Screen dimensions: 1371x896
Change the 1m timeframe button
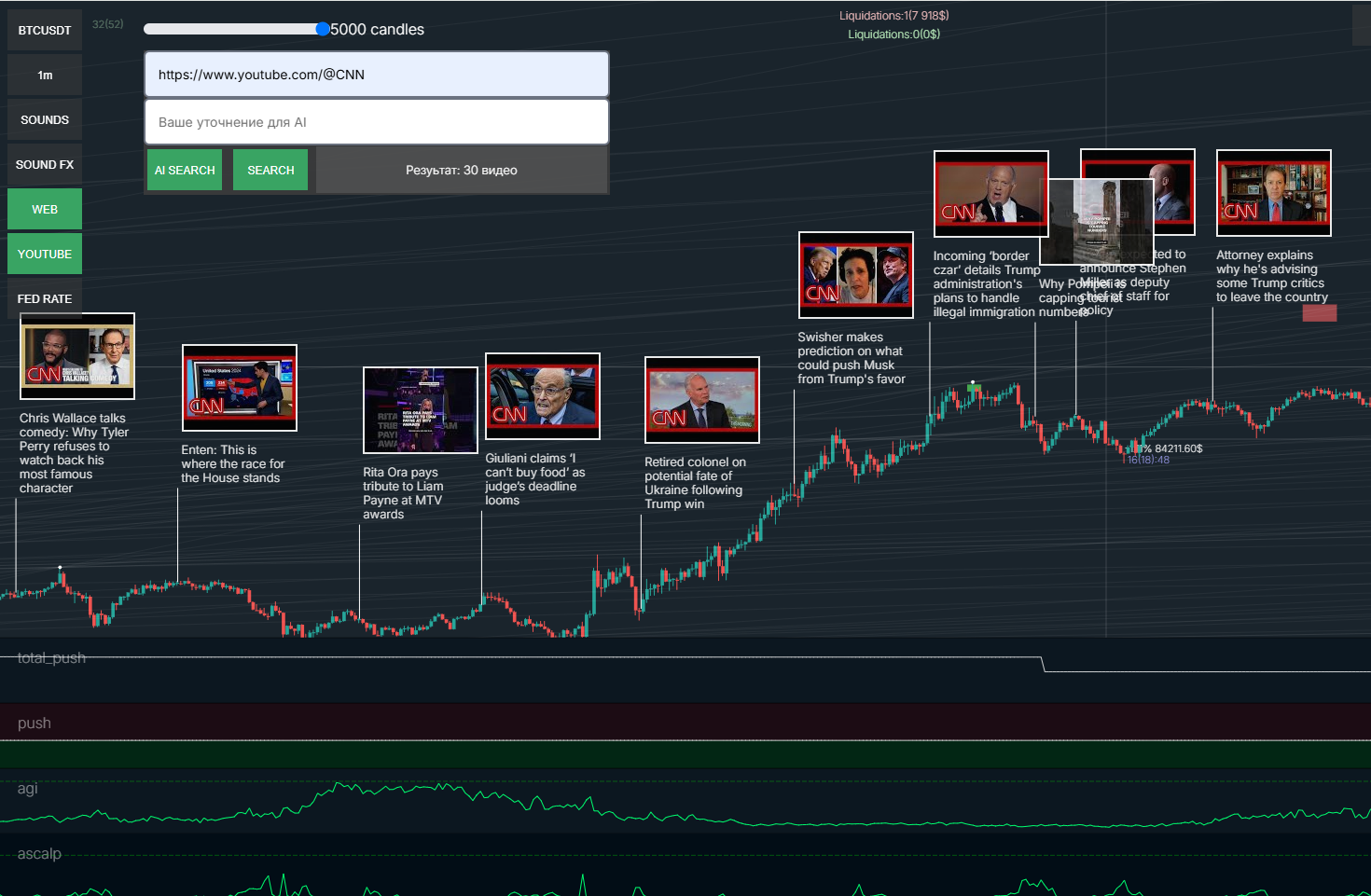(45, 75)
